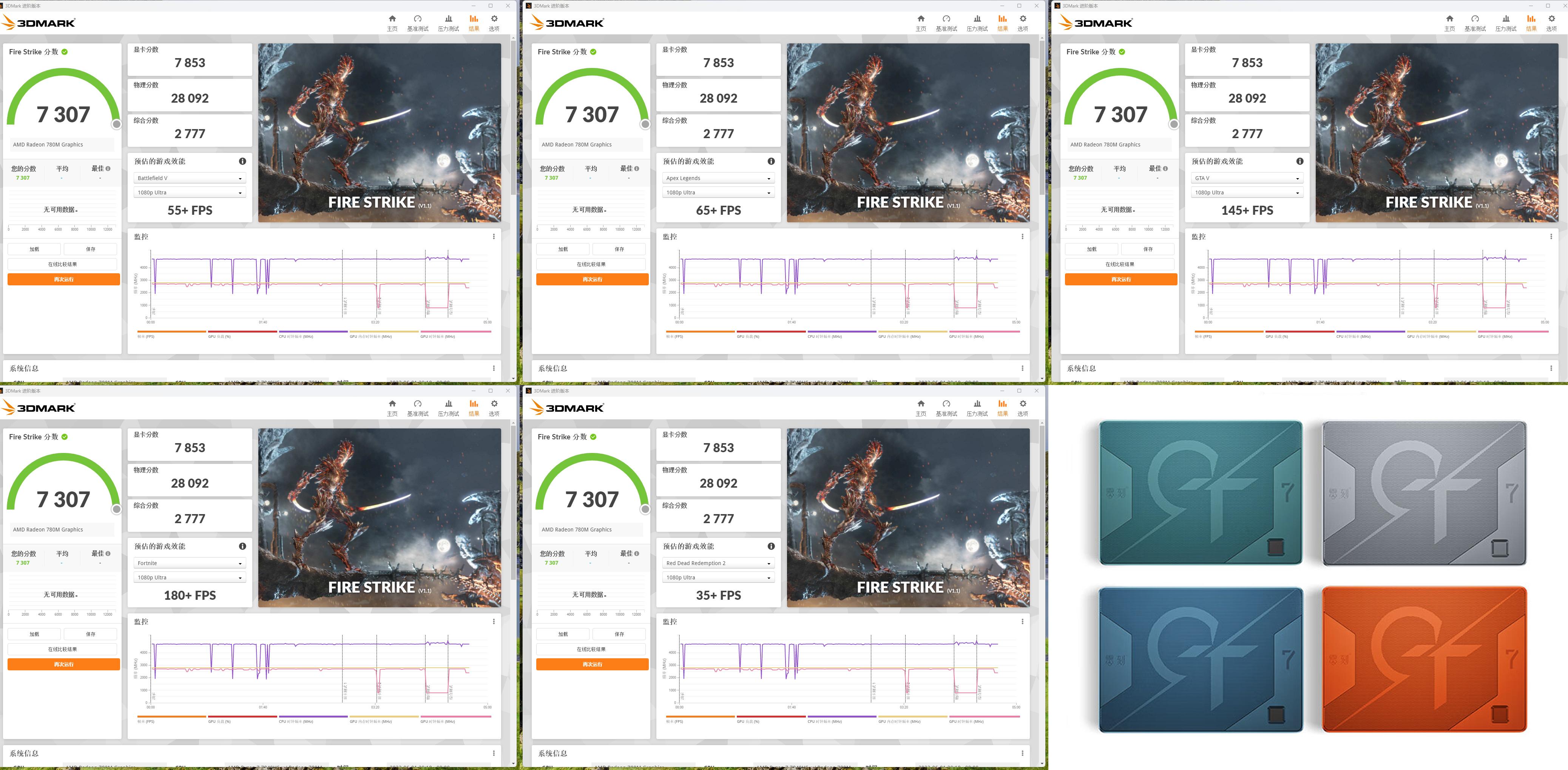
Task: Toggle CPU 时钟频率 legend in Red Dead Redemption window chart
Action: pyautogui.click(x=824, y=721)
